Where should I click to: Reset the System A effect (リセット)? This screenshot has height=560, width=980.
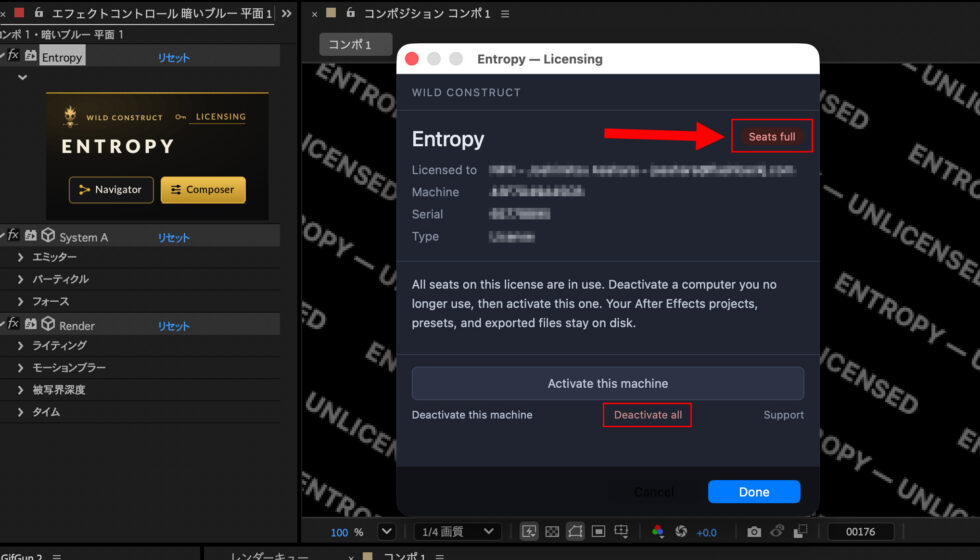coord(173,238)
